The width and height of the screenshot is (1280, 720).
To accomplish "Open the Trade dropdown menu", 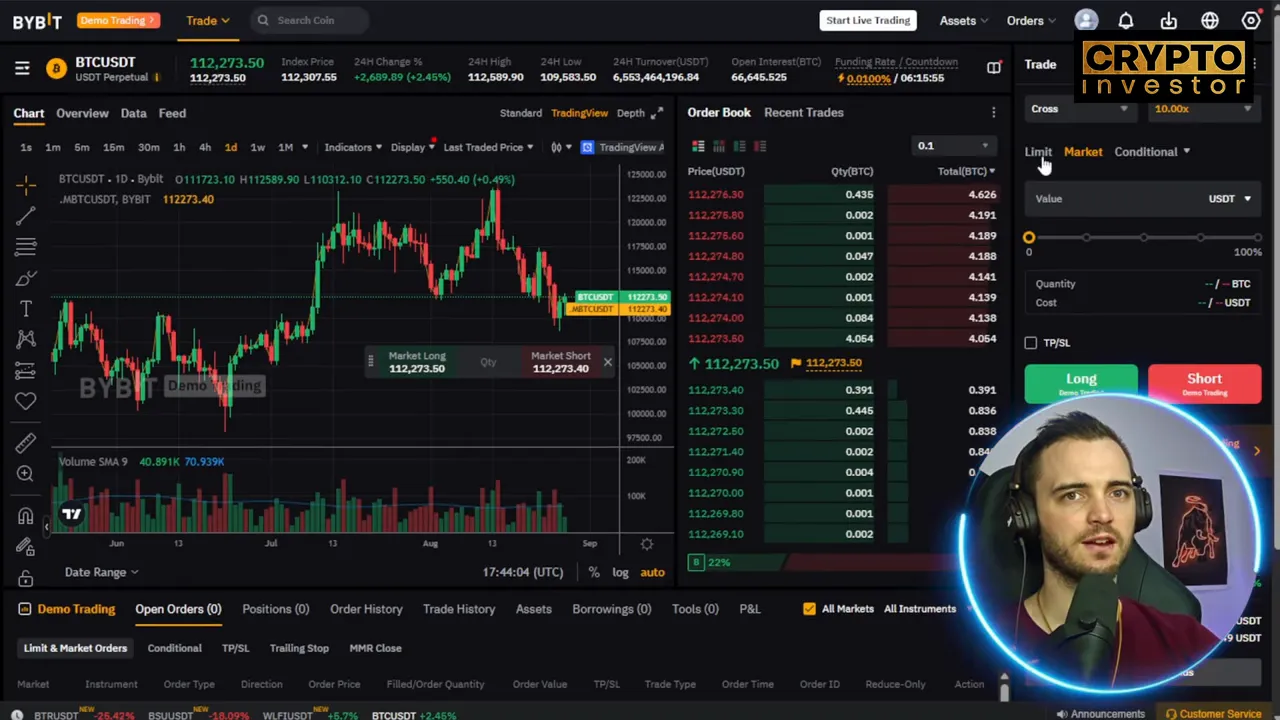I will pos(207,20).
